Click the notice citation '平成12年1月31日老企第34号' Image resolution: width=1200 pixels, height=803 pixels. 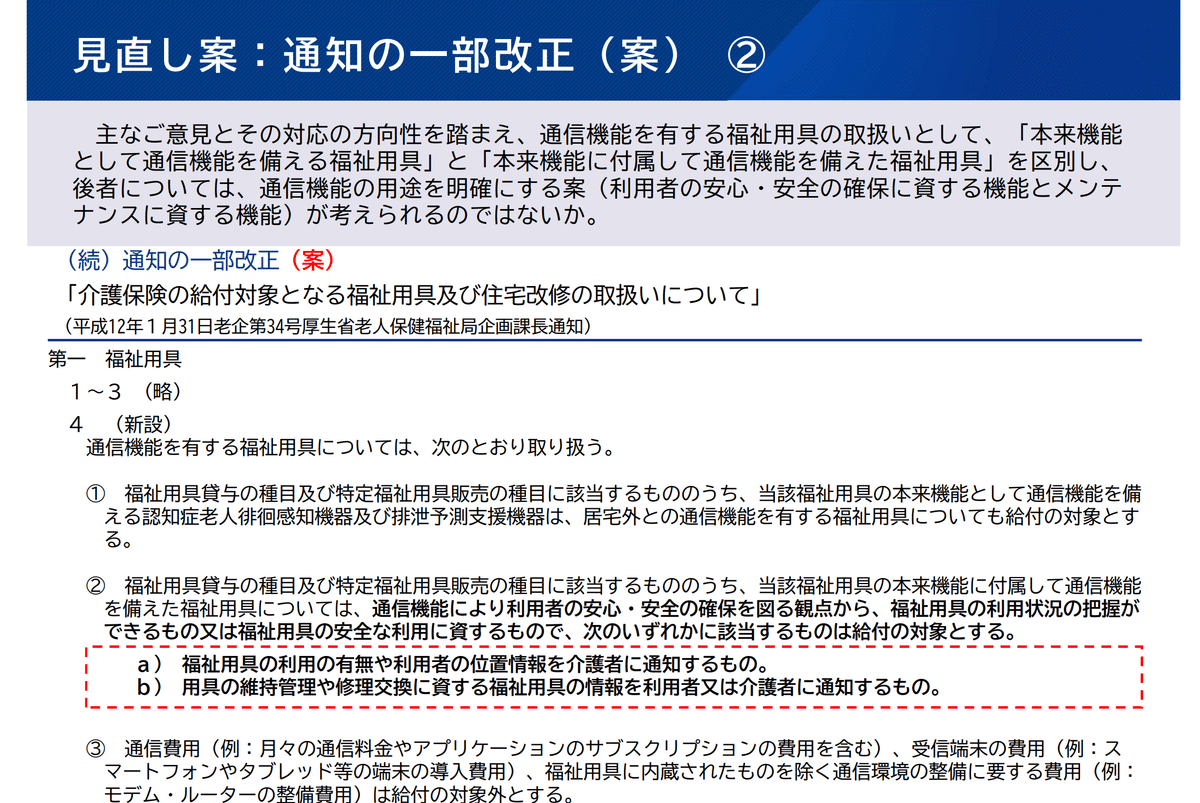coord(329,325)
